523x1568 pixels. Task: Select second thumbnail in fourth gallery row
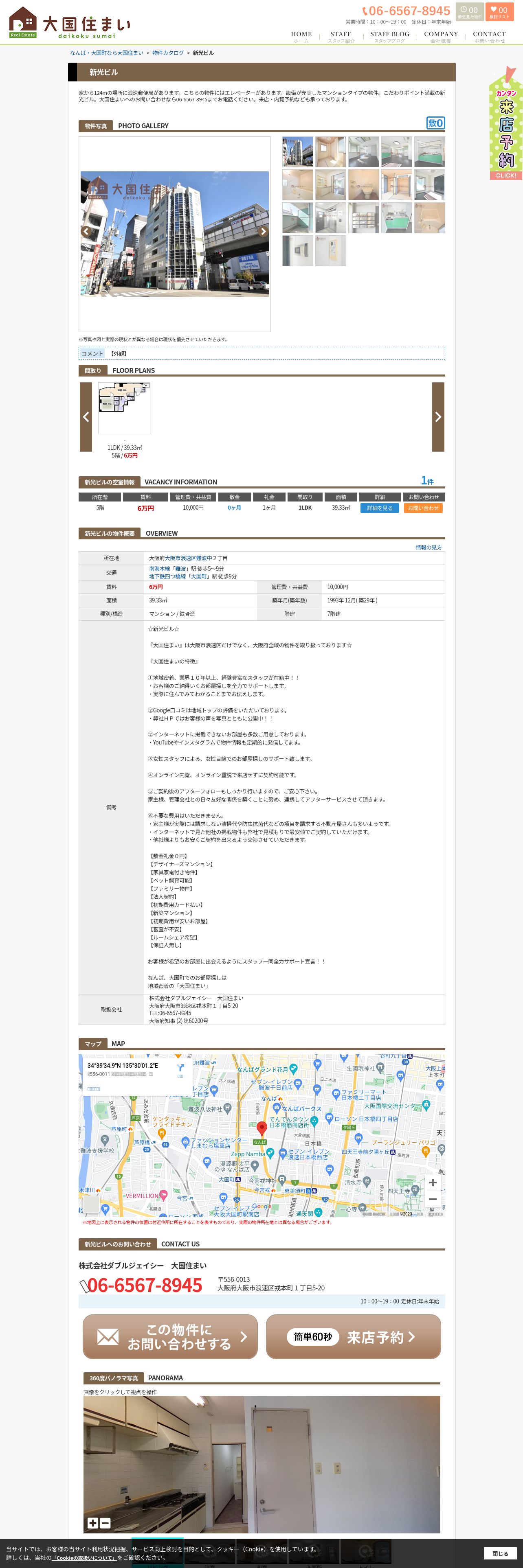click(x=331, y=250)
